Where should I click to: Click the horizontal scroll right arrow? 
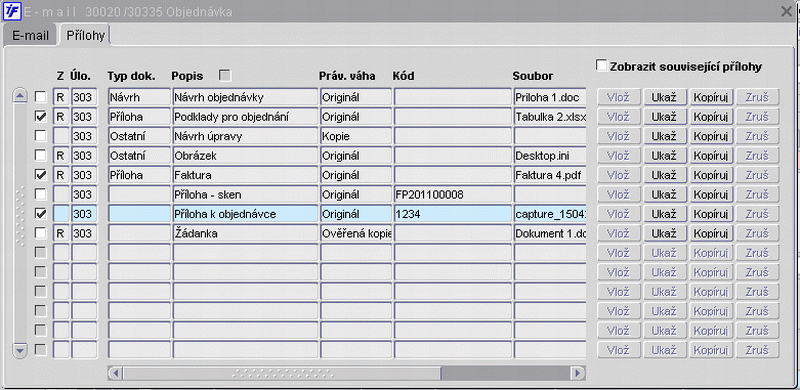[578, 373]
